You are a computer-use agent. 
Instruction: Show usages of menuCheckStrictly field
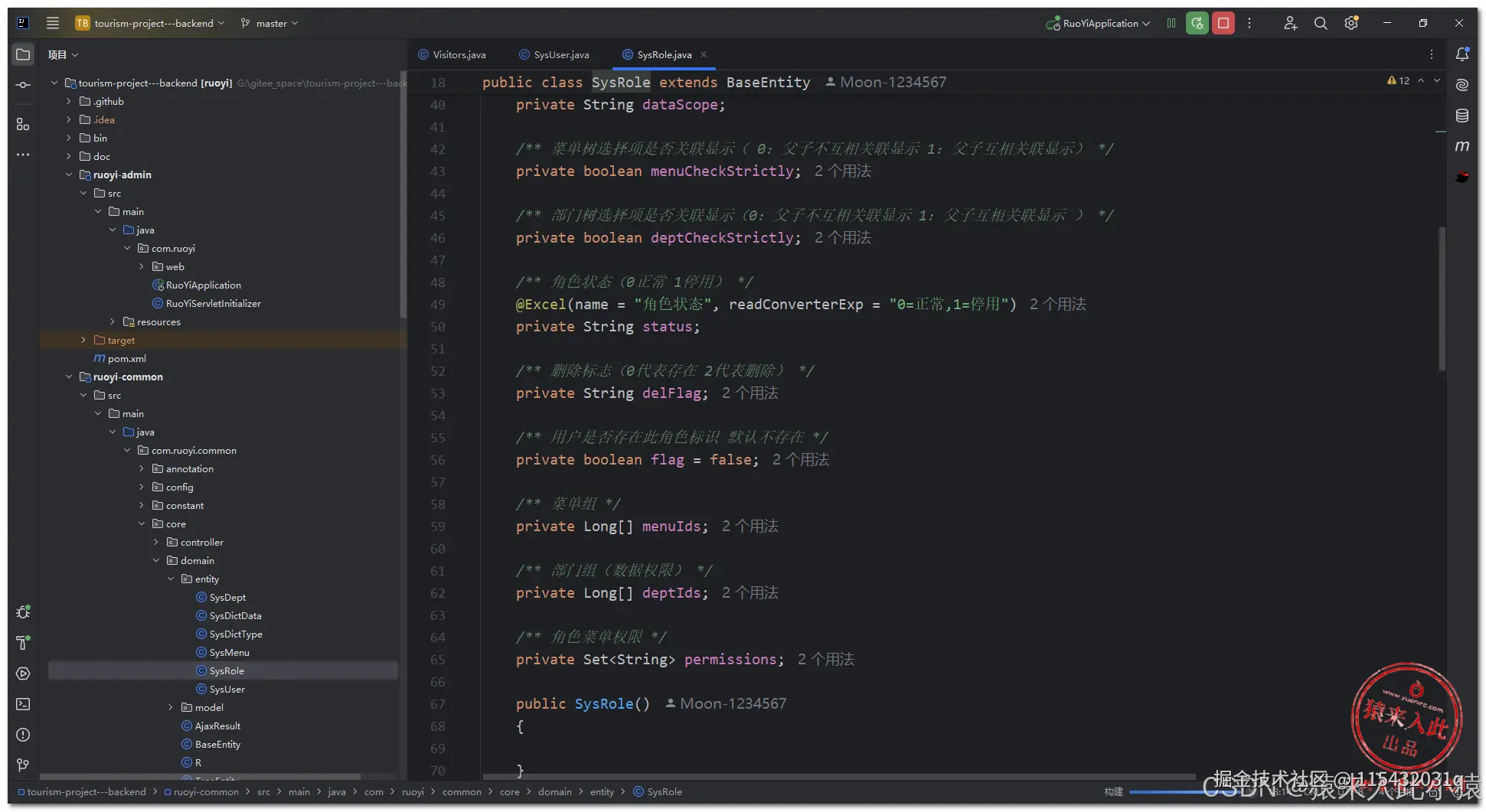pos(843,171)
